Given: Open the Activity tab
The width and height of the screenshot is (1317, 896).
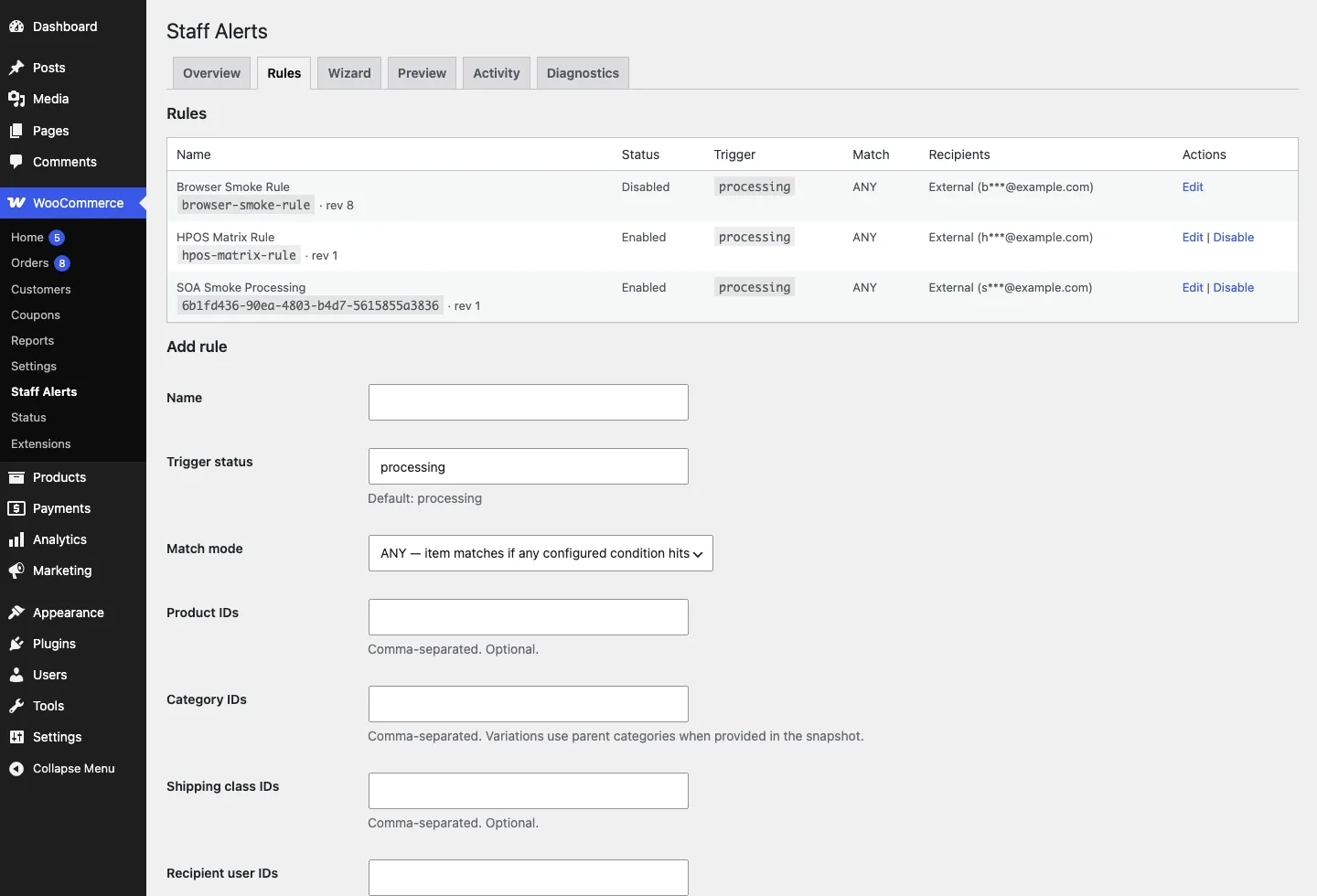Looking at the screenshot, I should coord(497,73).
